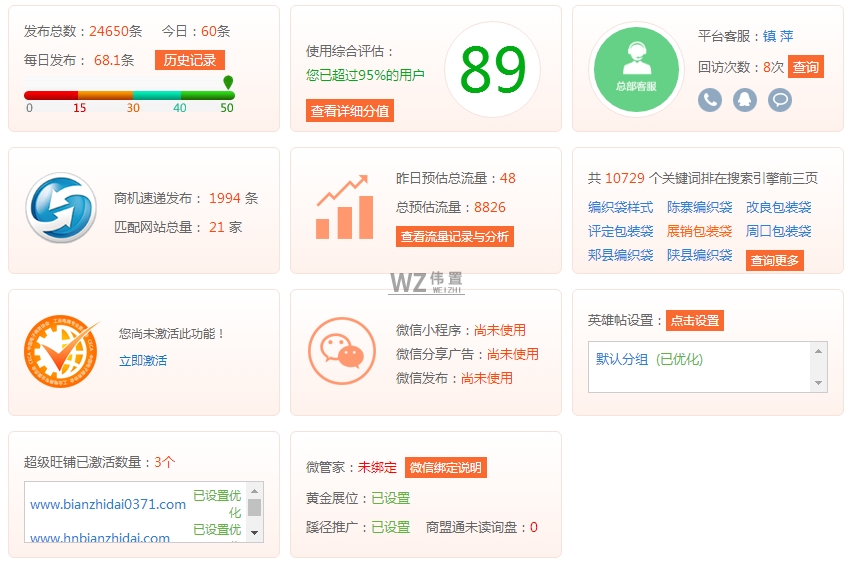Click 昨日预估总流量 value 48
The image size is (852, 568).
[508, 178]
